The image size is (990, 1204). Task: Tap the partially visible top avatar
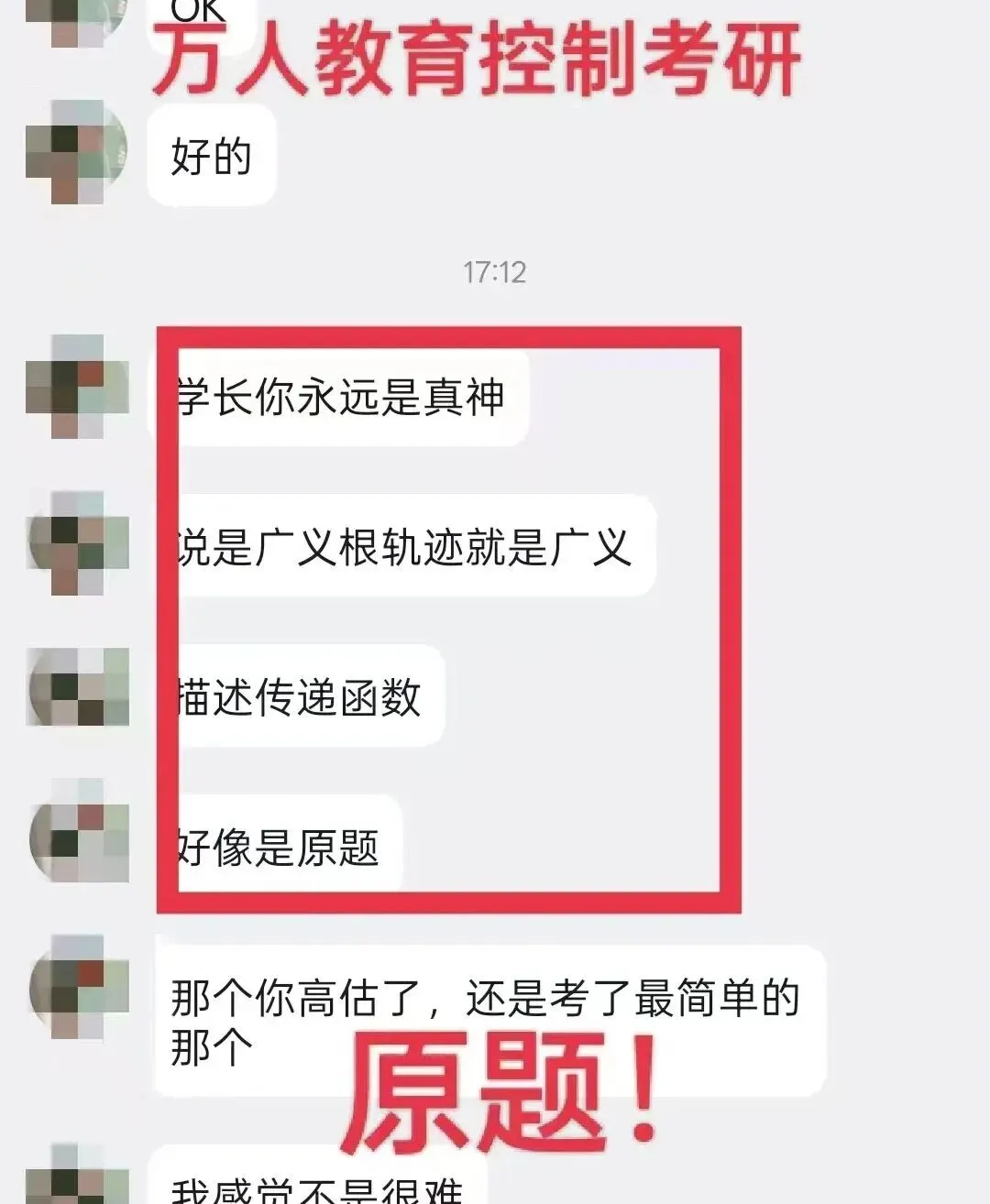pyautogui.click(x=77, y=24)
